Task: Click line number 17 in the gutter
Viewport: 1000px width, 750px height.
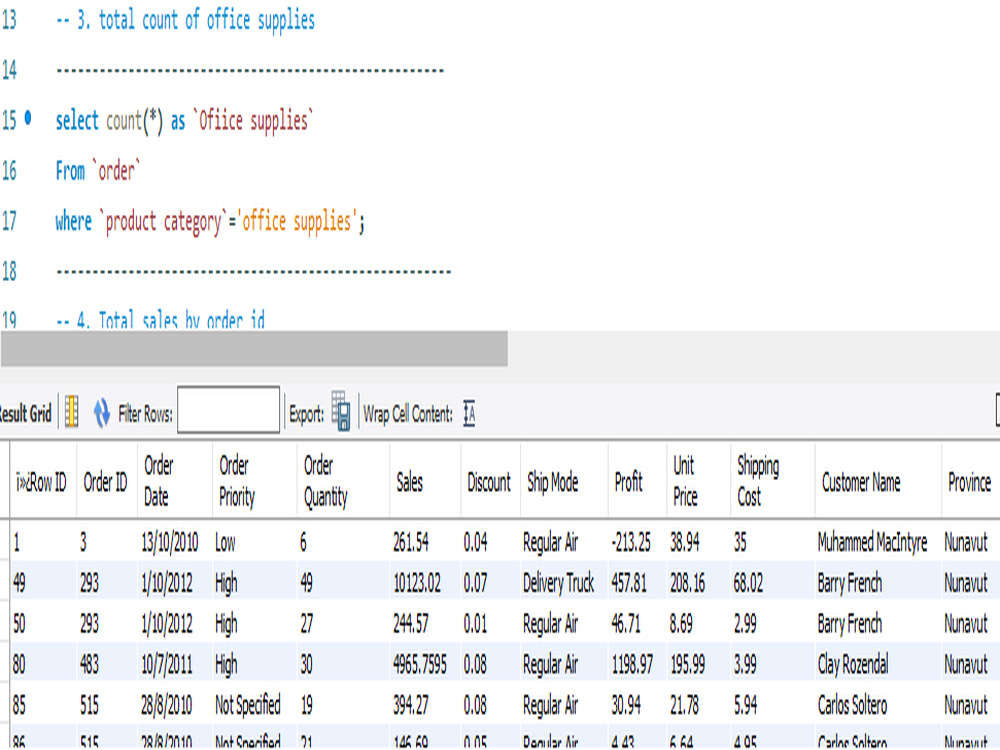Action: pyautogui.click(x=10, y=221)
